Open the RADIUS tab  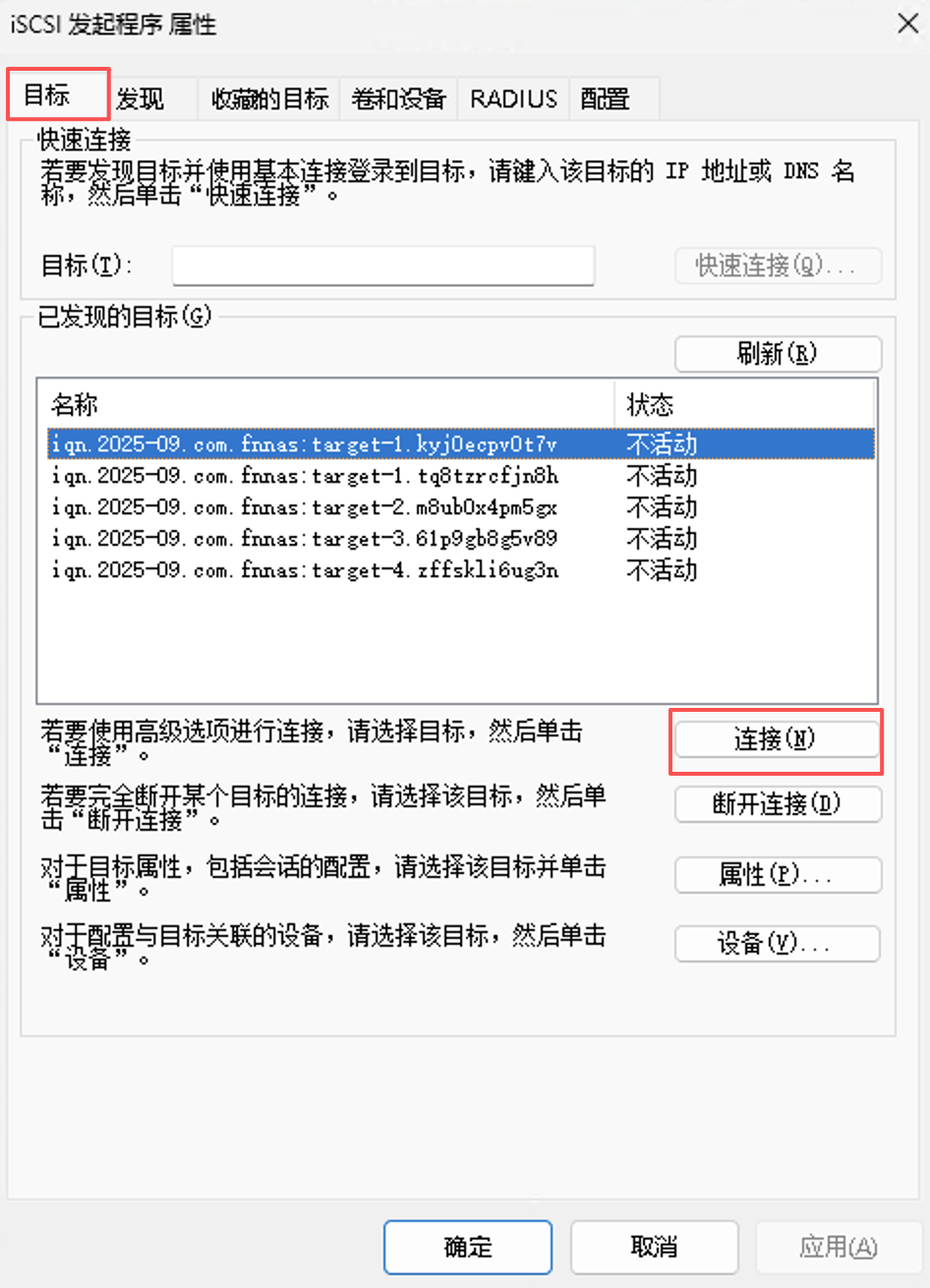click(513, 99)
